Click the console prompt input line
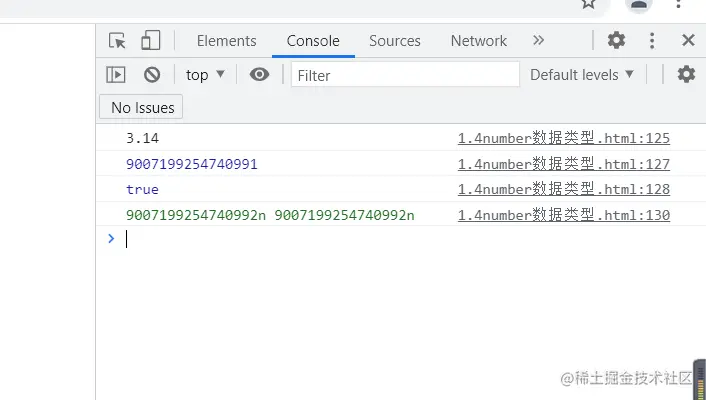This screenshot has height=400, width=706. (x=401, y=239)
